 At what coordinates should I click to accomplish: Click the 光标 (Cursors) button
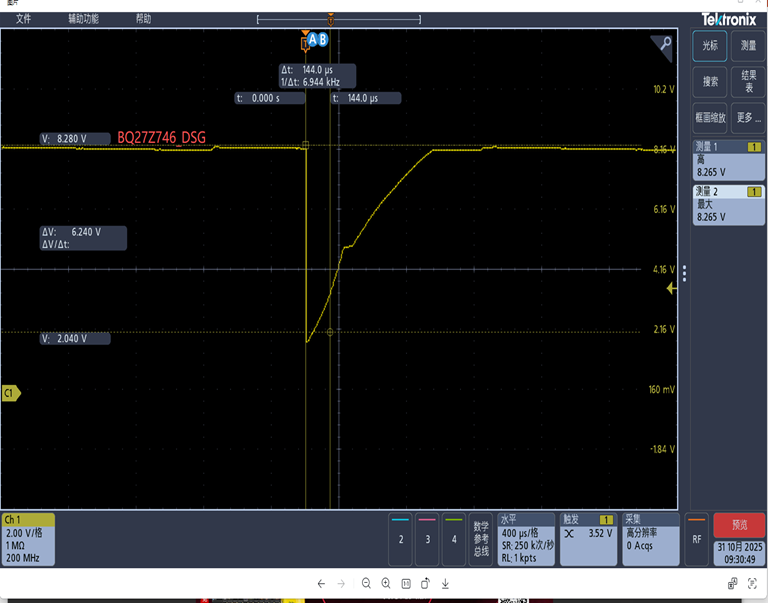click(710, 46)
